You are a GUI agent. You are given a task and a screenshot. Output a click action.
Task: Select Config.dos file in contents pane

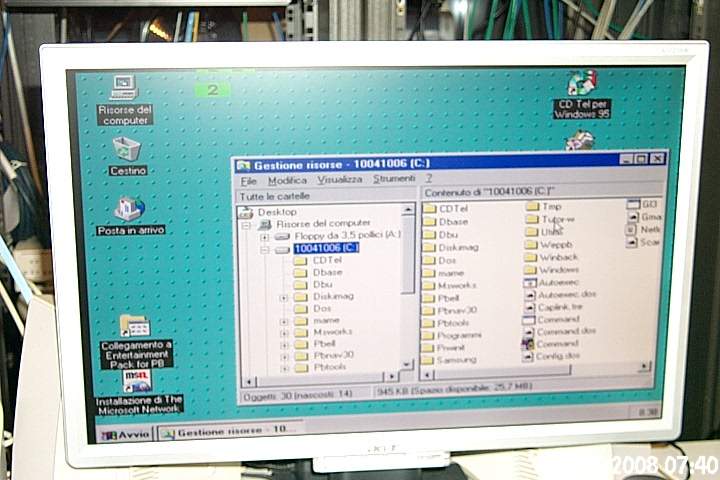point(551,356)
